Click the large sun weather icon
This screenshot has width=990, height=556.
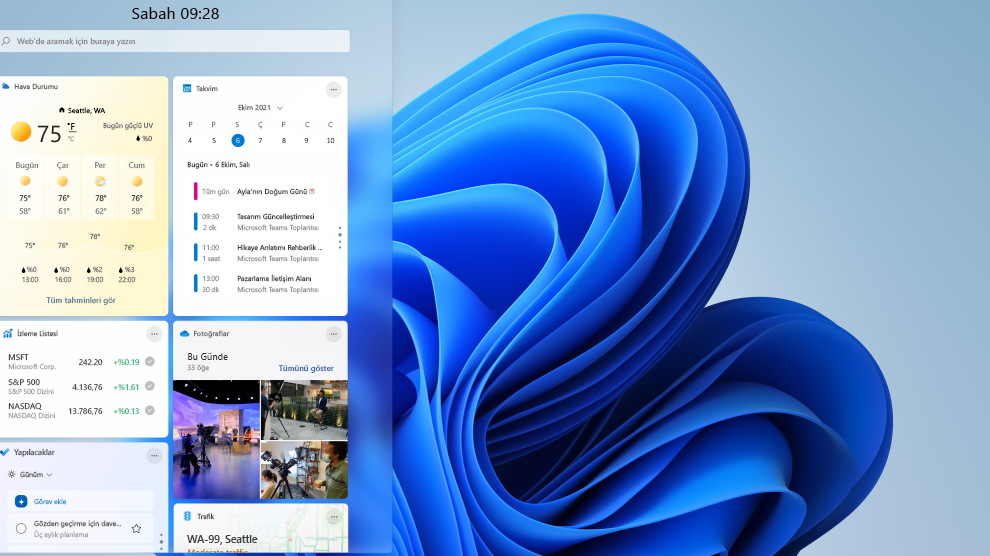tap(21, 132)
